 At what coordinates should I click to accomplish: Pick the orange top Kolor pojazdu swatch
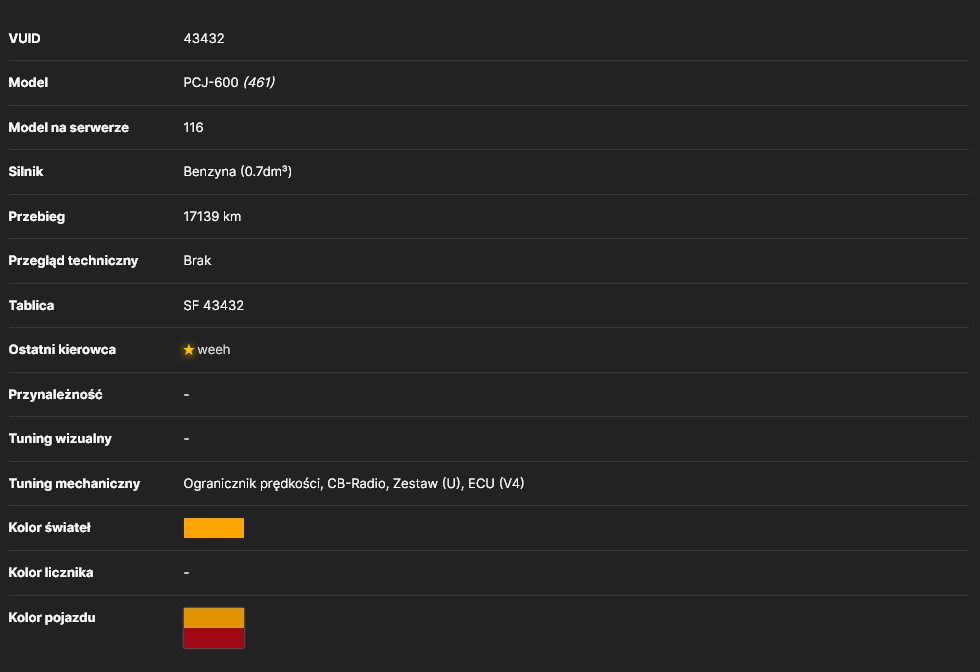(214, 618)
